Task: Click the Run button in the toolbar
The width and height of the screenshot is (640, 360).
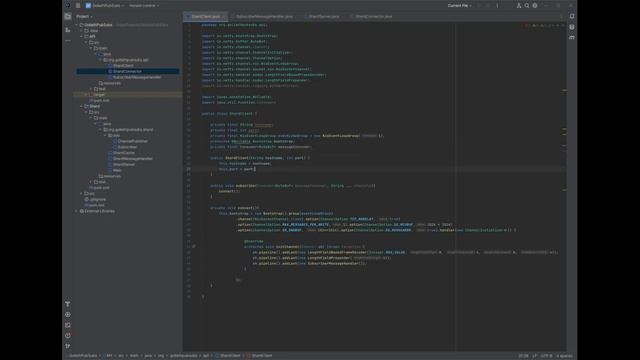Action: [x=480, y=6]
